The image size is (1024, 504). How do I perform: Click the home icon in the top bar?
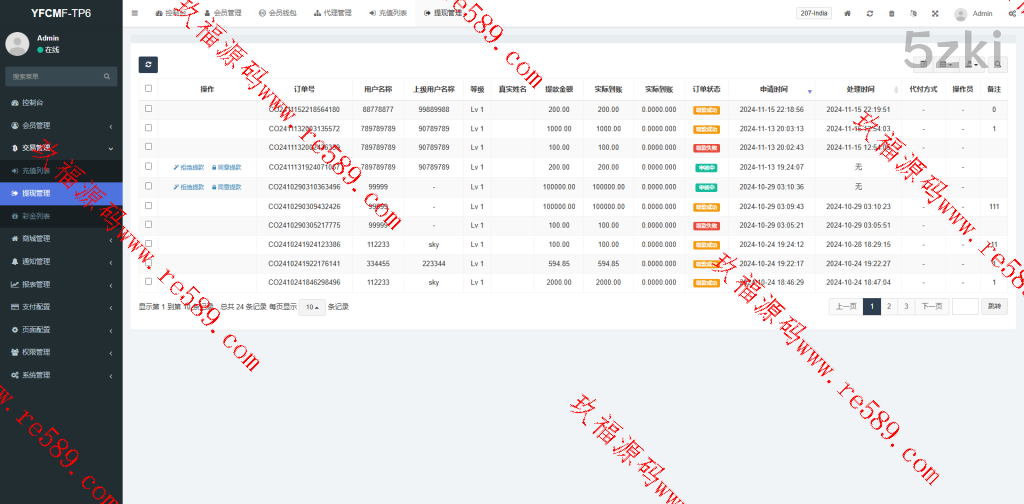[848, 13]
